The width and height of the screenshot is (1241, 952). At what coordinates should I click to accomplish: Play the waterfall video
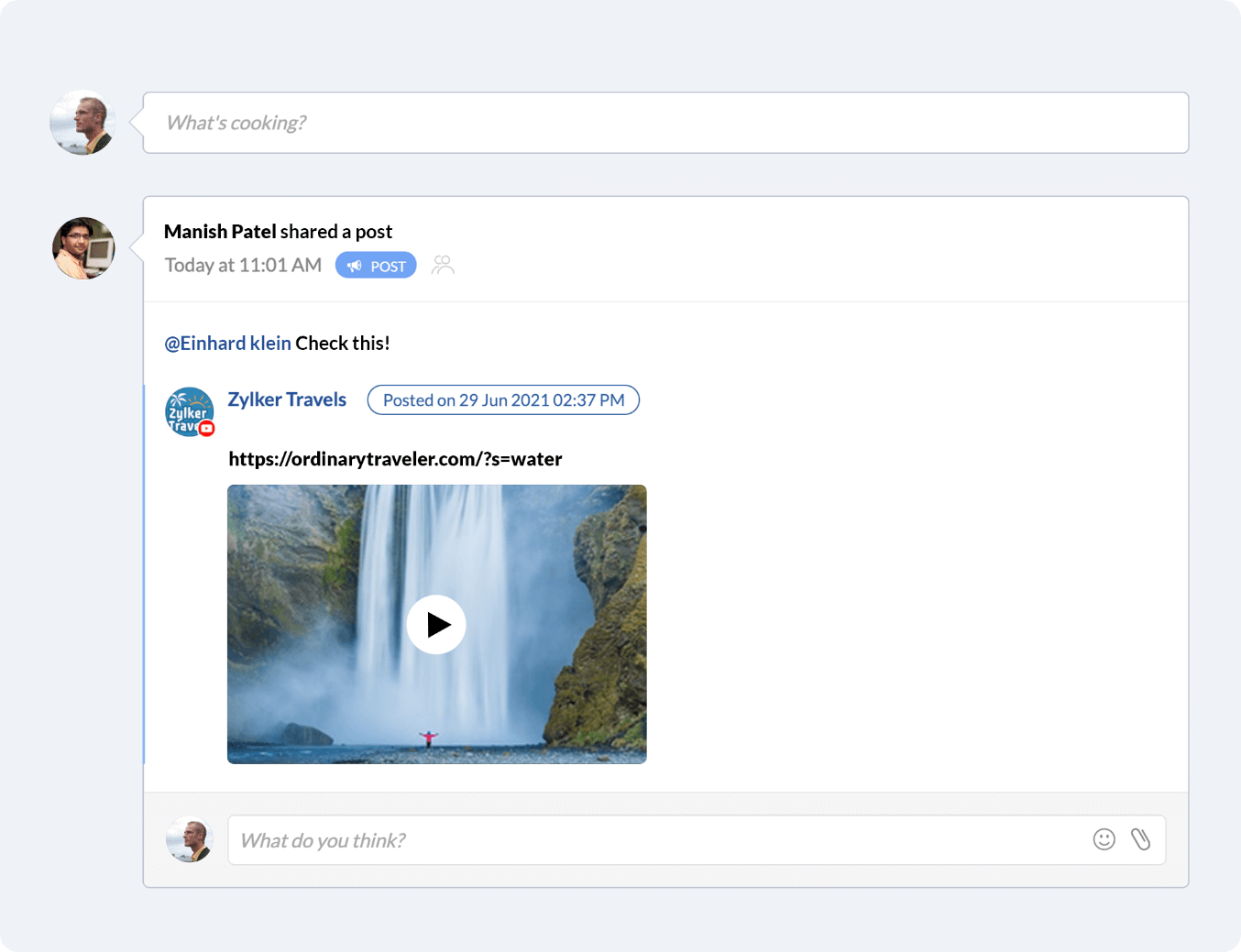pos(436,625)
